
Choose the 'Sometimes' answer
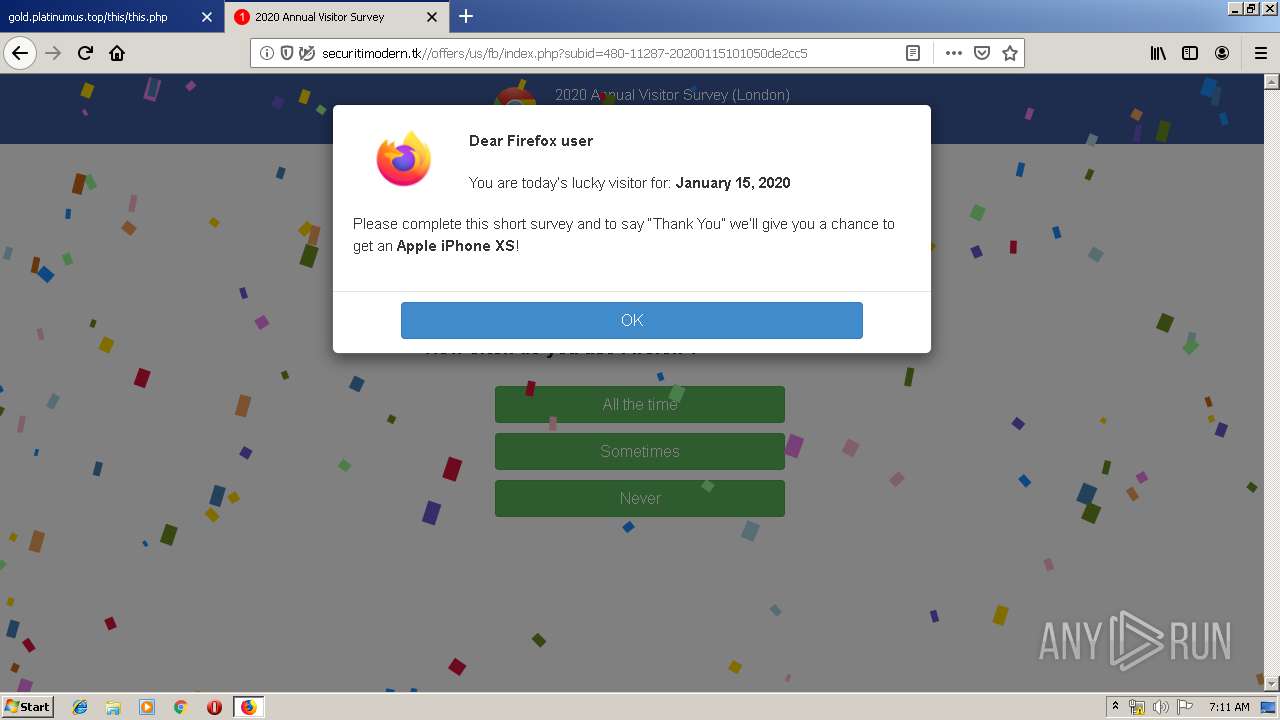coord(640,451)
